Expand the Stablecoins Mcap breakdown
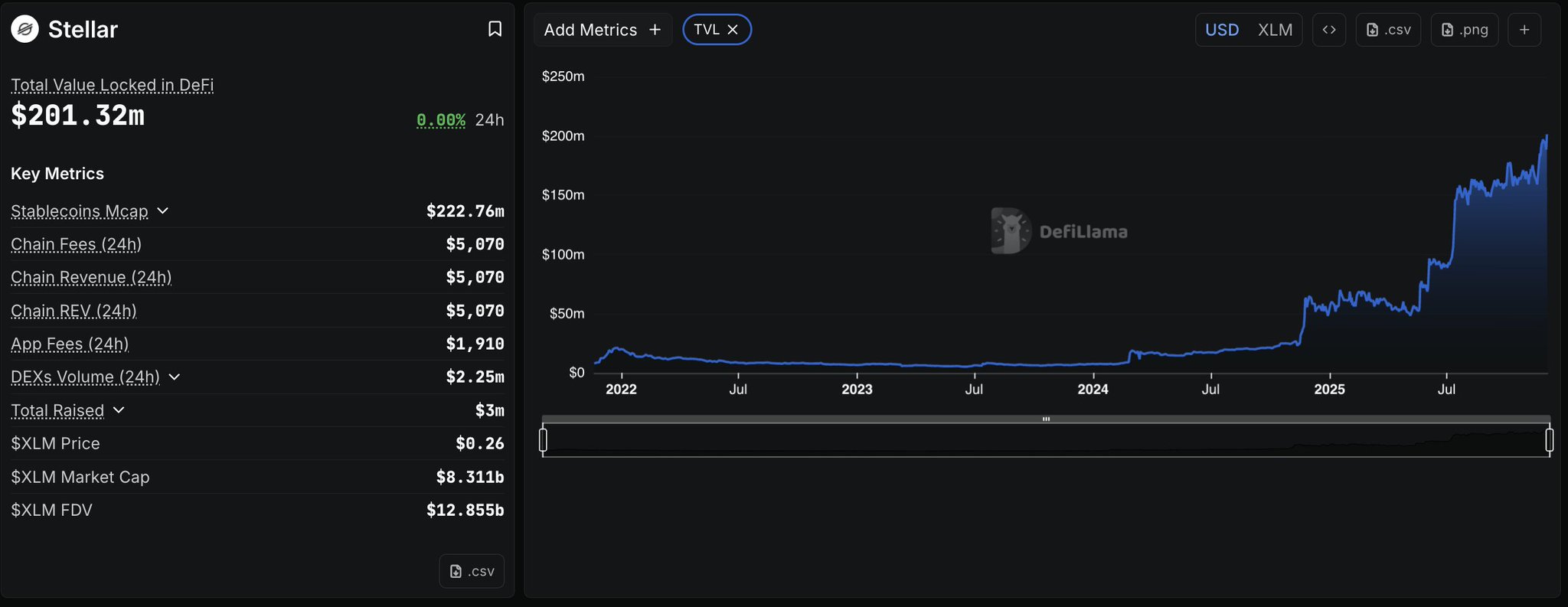The width and height of the screenshot is (1568, 607). pos(162,210)
